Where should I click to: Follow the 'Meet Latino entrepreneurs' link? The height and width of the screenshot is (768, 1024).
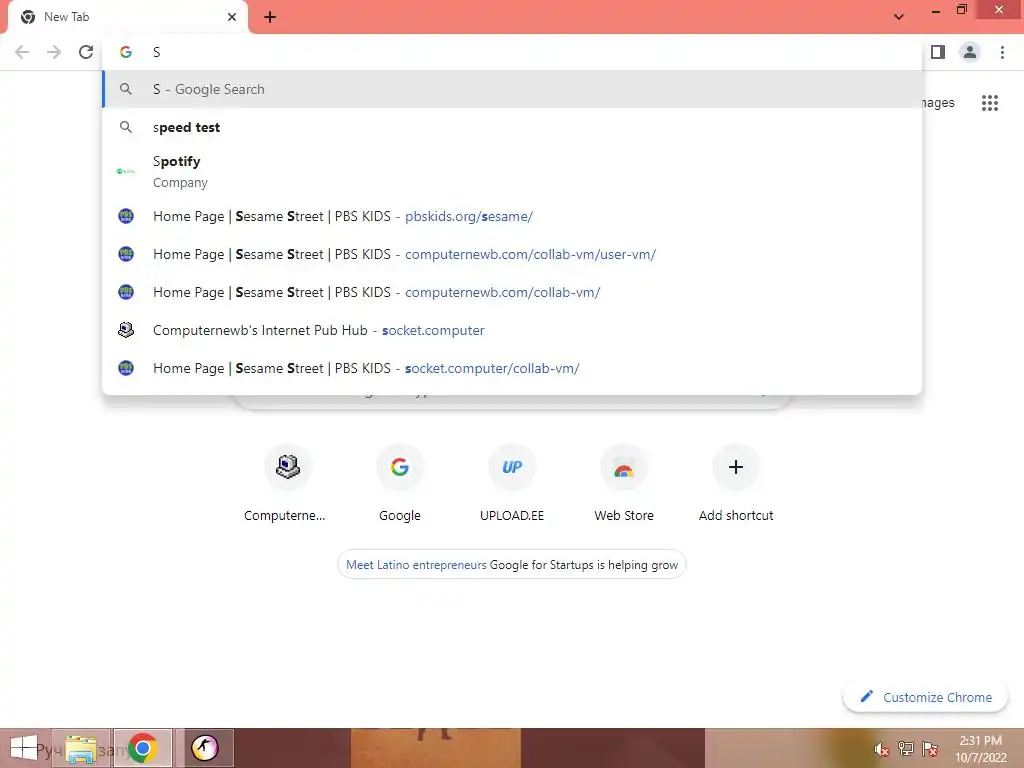[416, 565]
